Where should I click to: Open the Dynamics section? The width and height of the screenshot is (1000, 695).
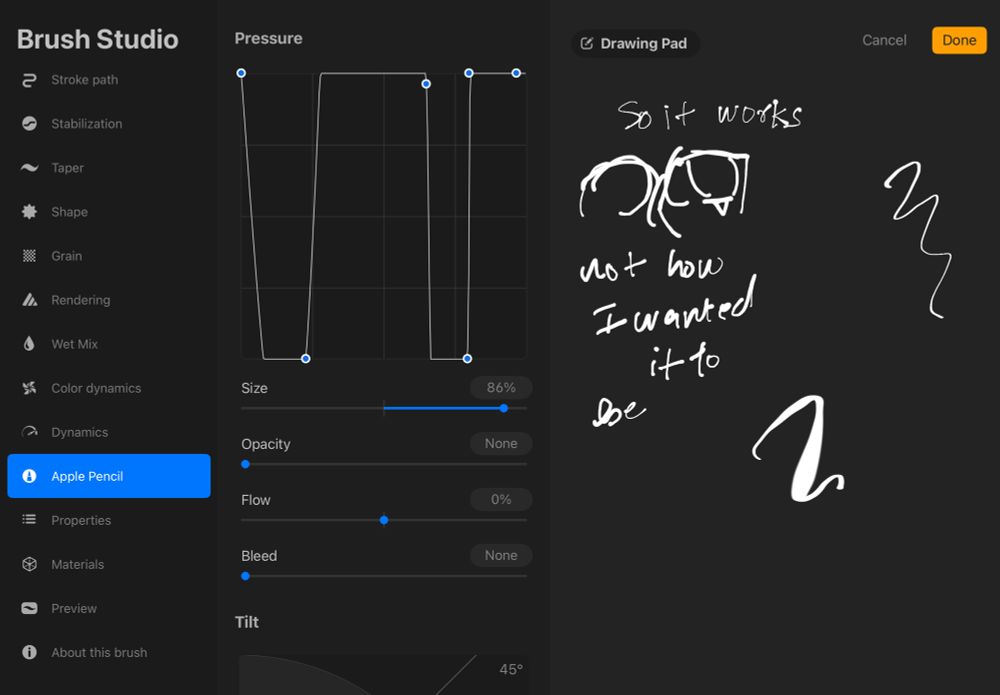point(108,432)
